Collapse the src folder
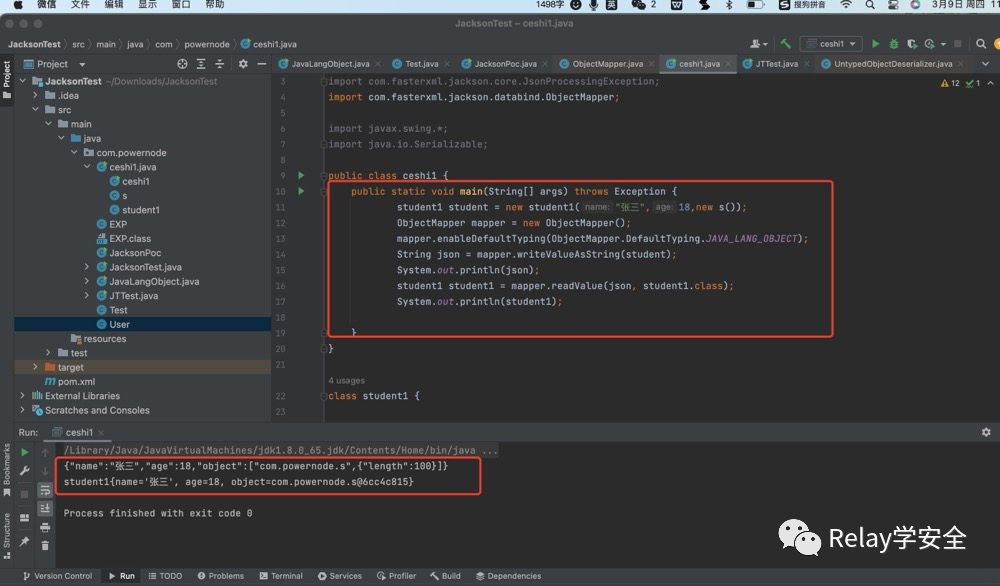 coord(35,110)
